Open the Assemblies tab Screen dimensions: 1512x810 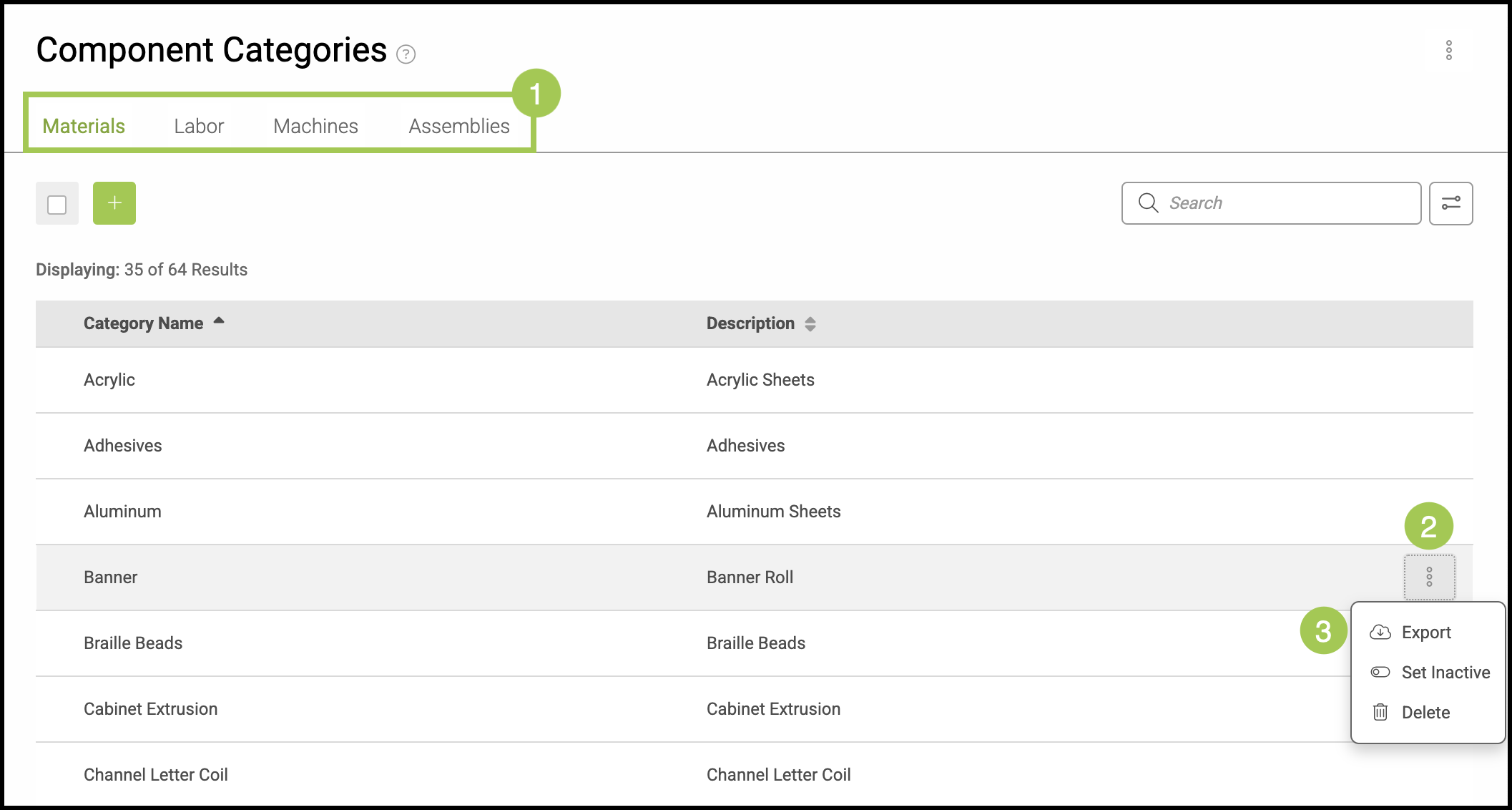point(458,127)
